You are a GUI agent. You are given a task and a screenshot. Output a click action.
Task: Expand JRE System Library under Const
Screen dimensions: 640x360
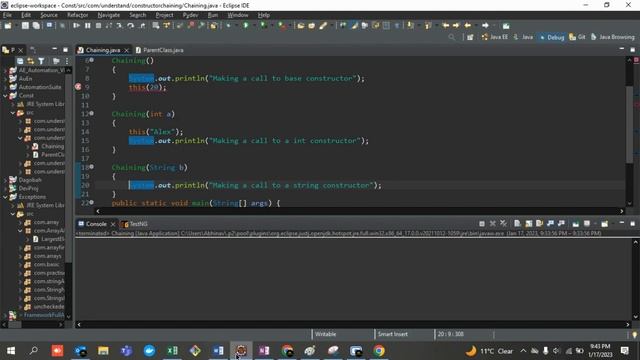point(13,104)
